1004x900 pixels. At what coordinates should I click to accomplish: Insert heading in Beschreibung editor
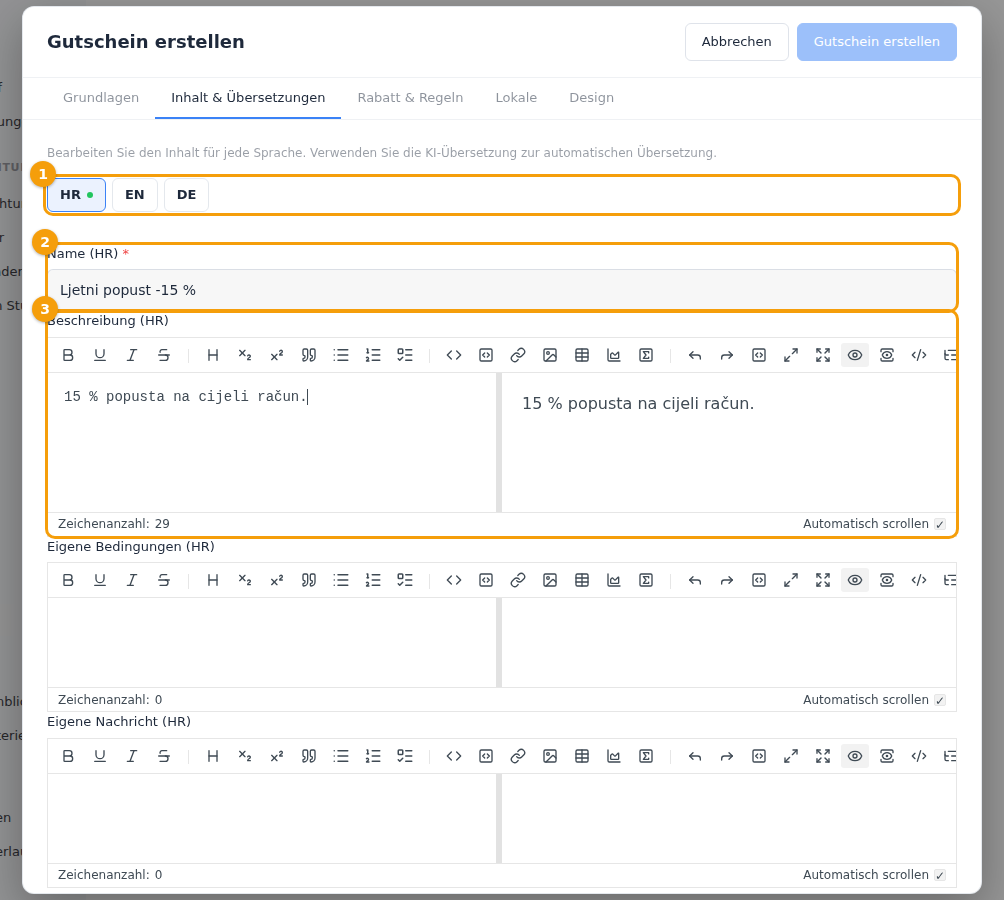pyautogui.click(x=213, y=355)
